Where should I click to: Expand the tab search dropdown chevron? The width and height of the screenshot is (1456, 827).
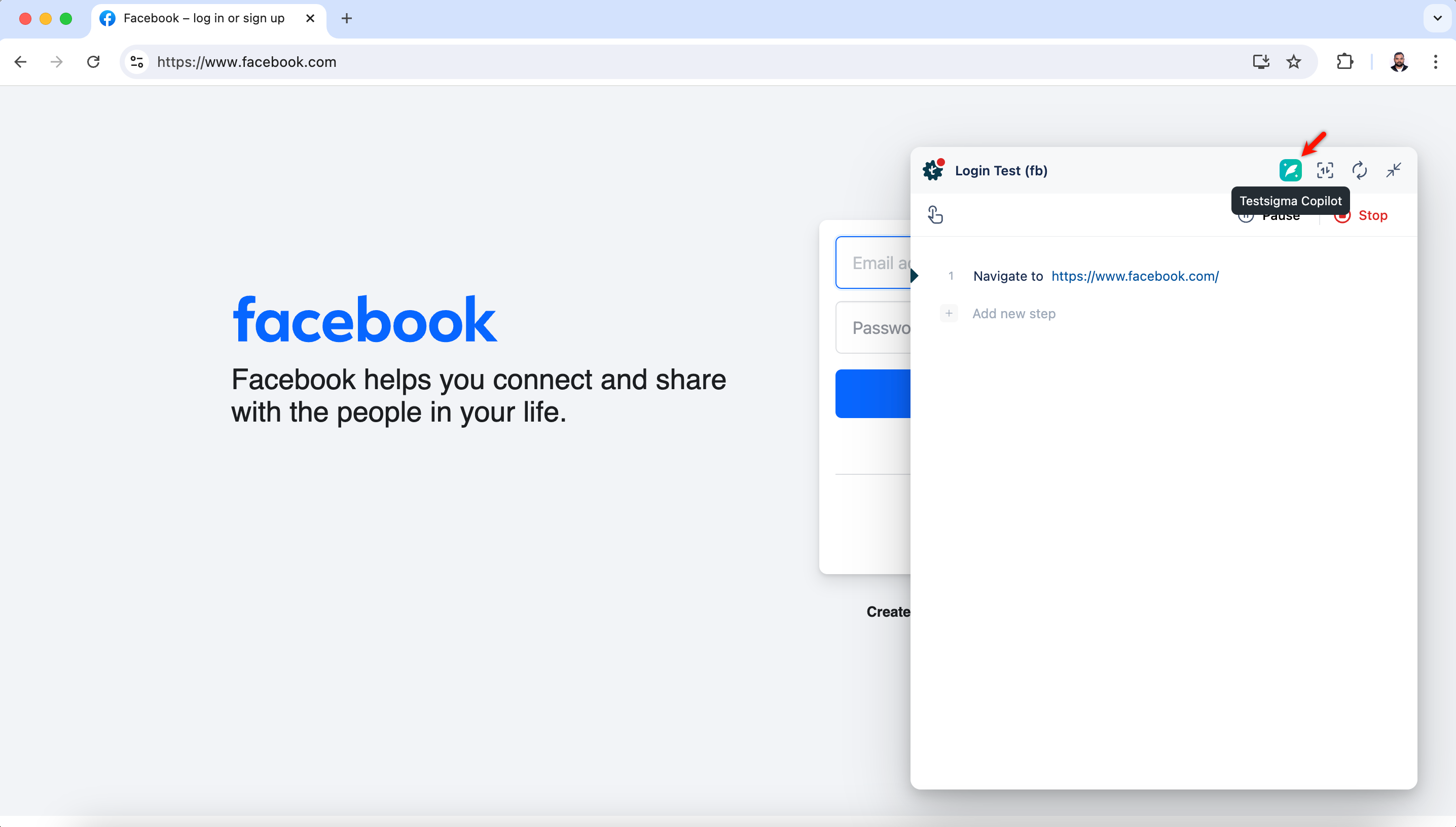click(x=1437, y=18)
